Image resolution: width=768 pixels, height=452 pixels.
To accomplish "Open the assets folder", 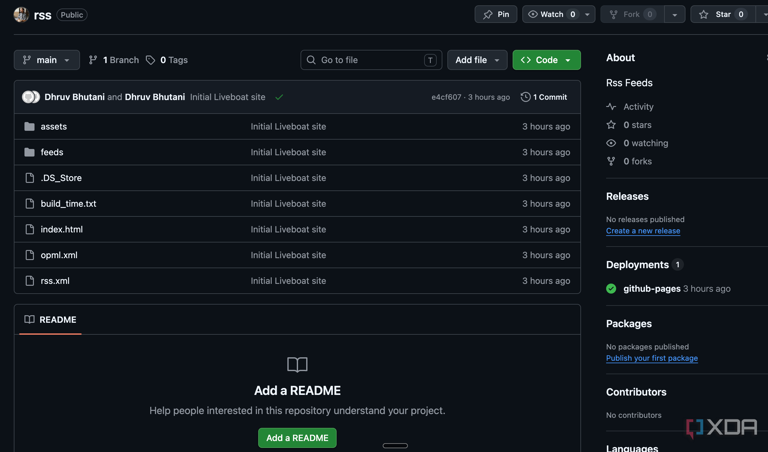I will coord(54,126).
